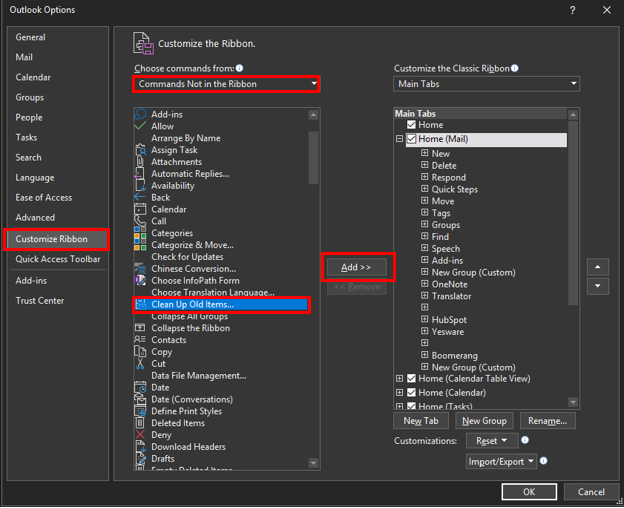Open the Reset customizations dropdown

[x=491, y=441]
